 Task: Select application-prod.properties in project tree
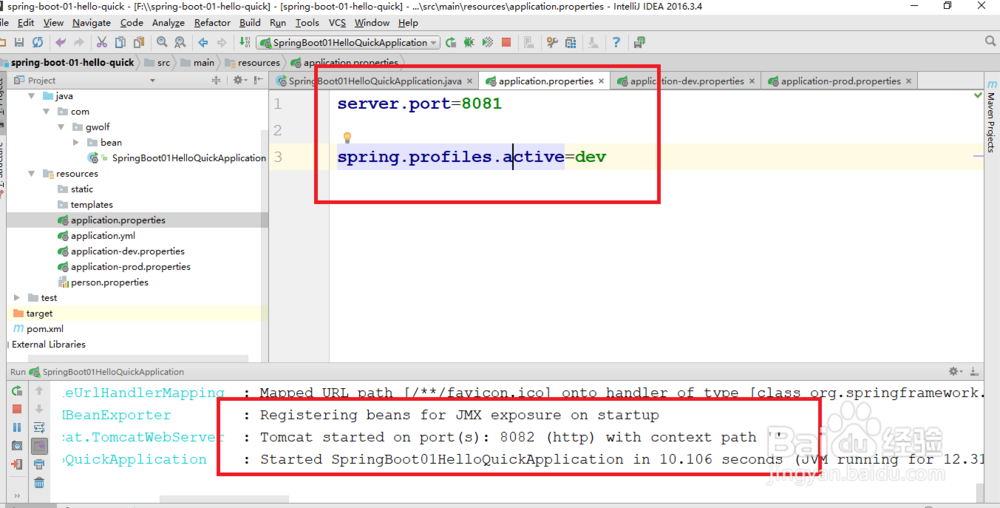[130, 266]
